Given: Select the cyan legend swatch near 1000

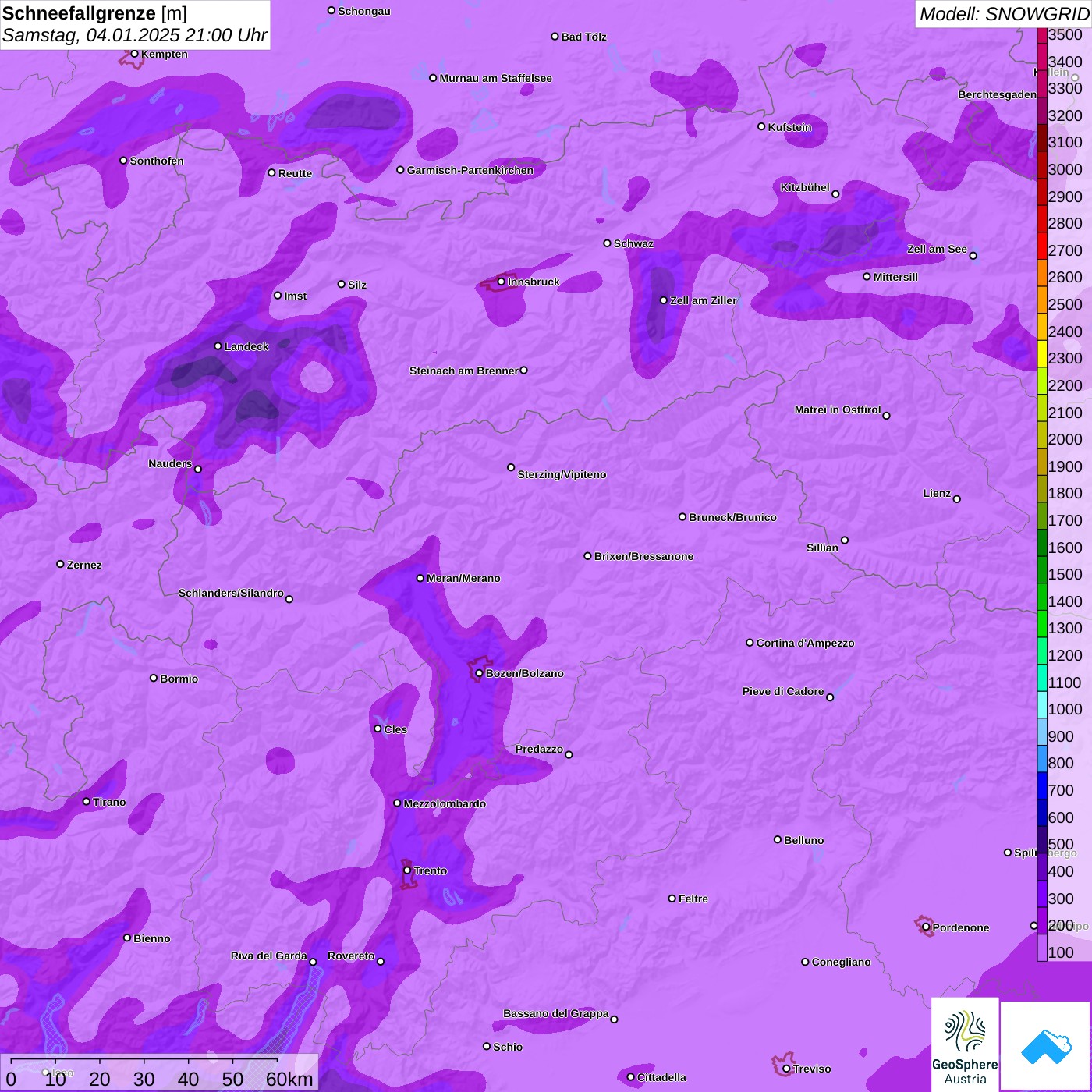Looking at the screenshot, I should pyautogui.click(x=1042, y=705).
